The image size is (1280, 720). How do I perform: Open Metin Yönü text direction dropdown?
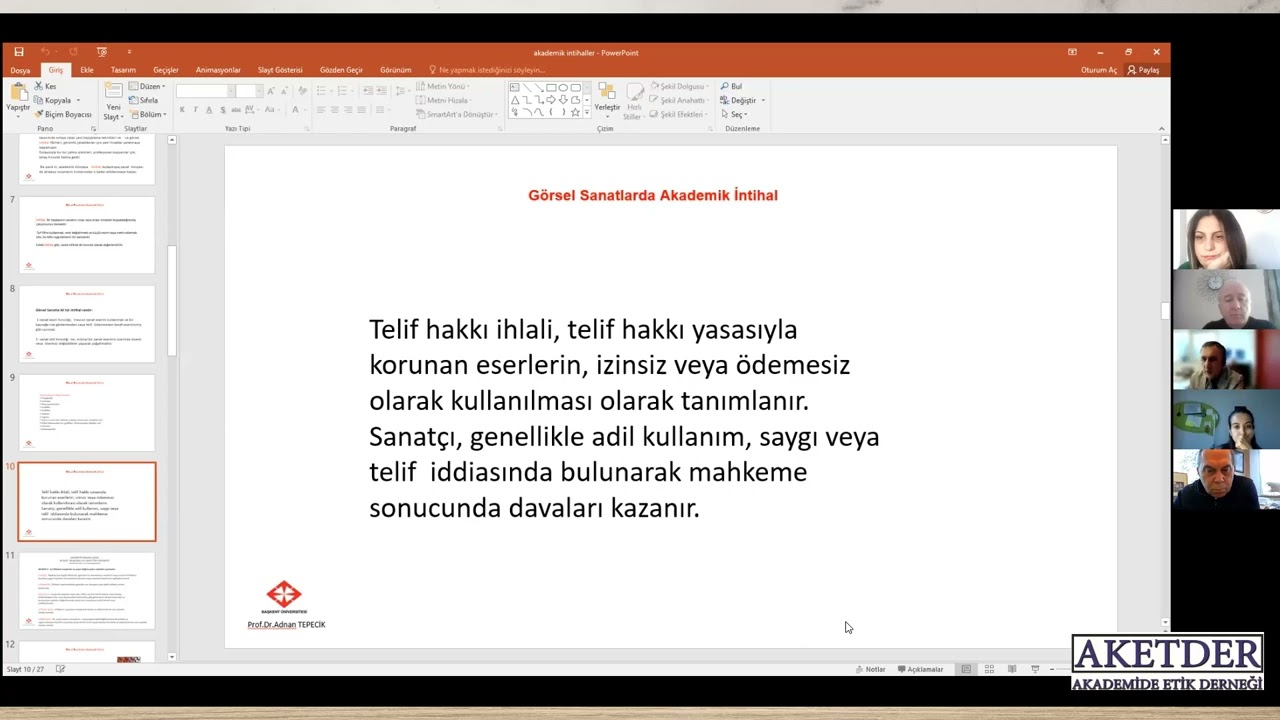pos(443,86)
